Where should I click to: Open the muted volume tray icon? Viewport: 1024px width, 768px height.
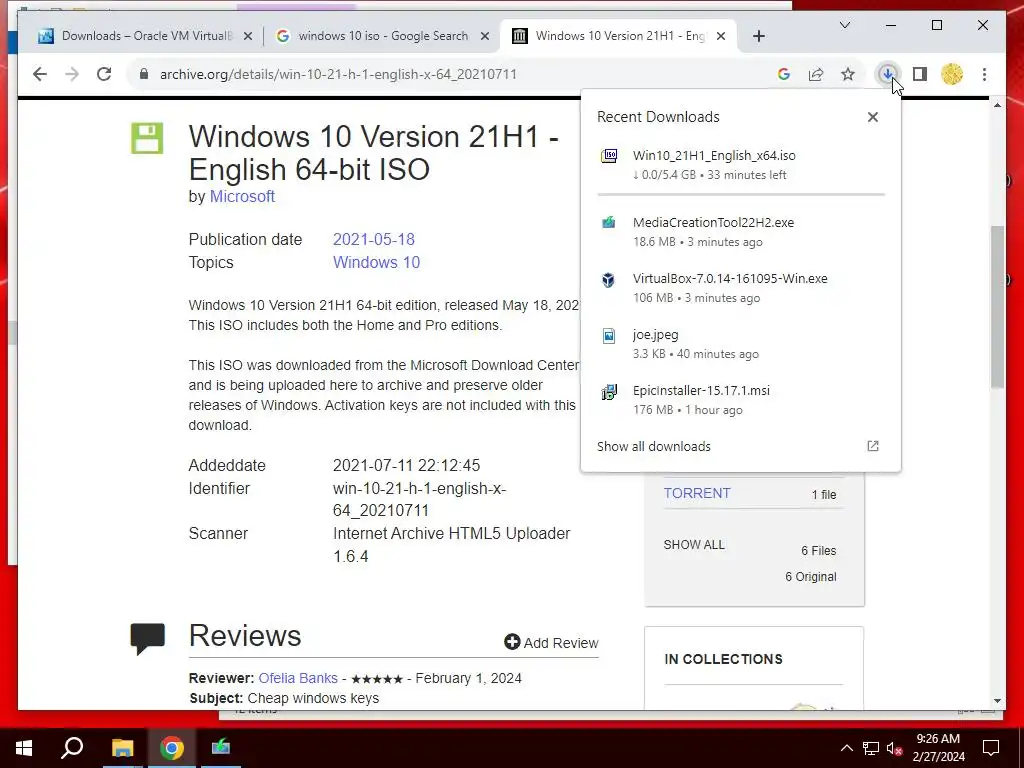[x=895, y=748]
